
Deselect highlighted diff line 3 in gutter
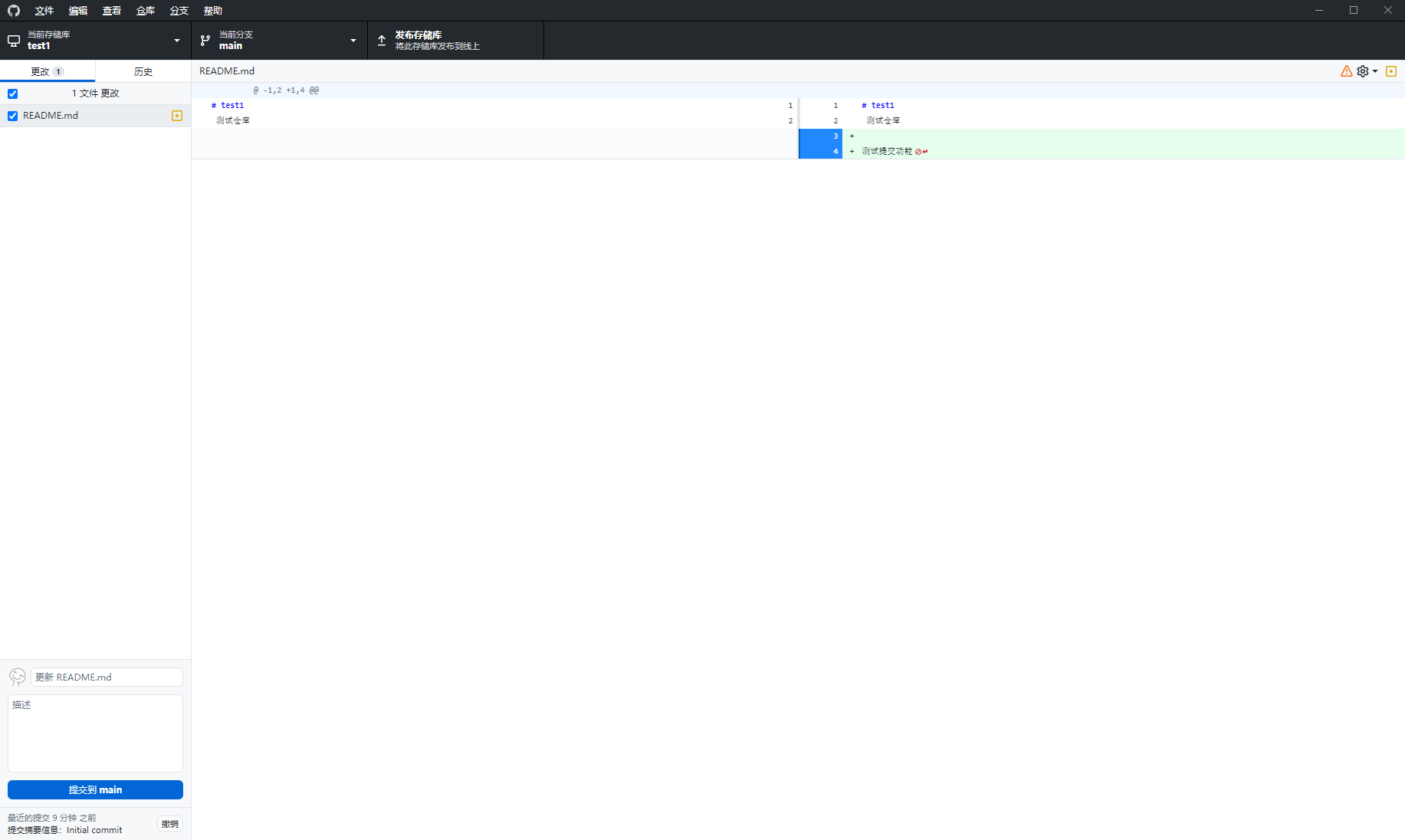coord(820,136)
